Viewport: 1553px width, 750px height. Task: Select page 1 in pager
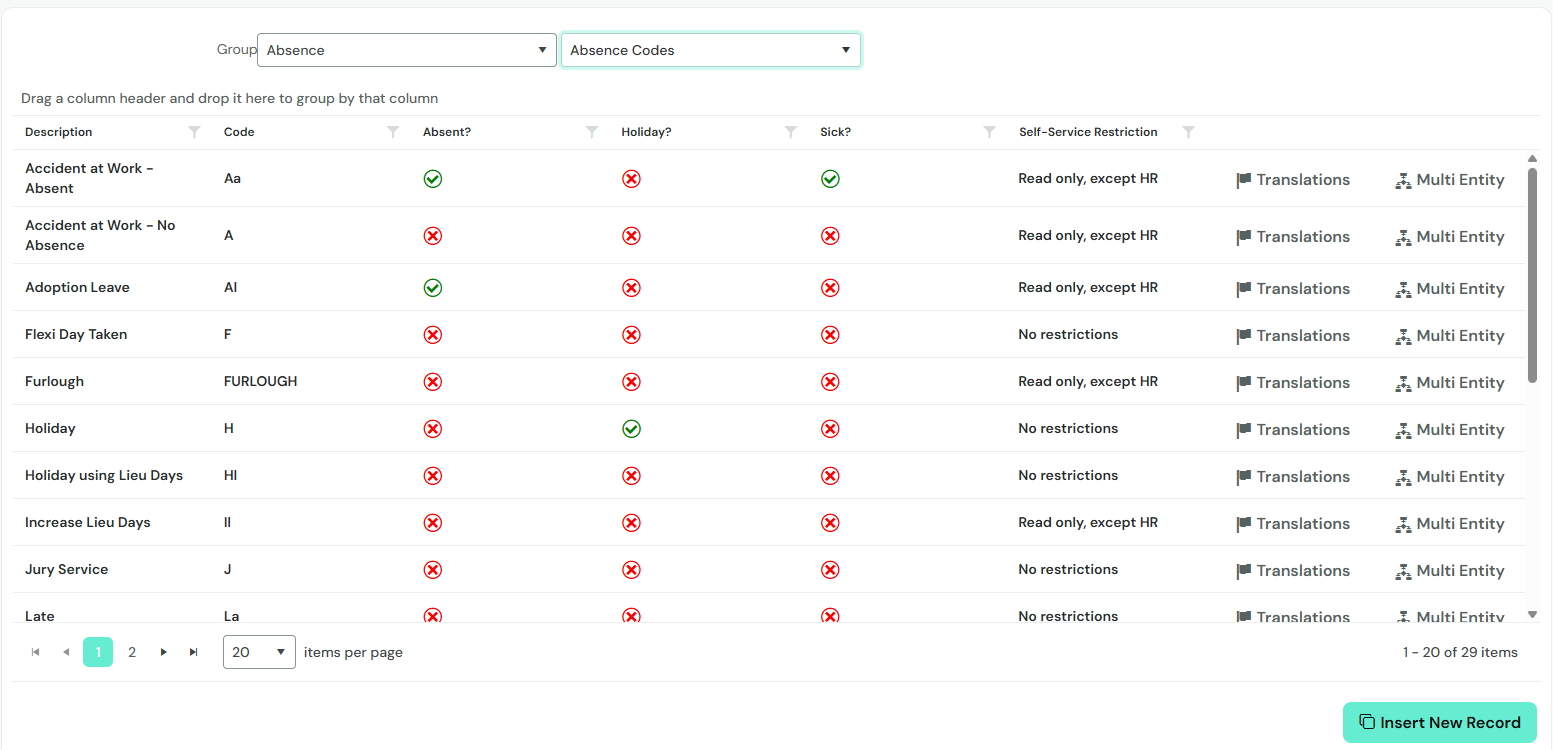coord(98,652)
